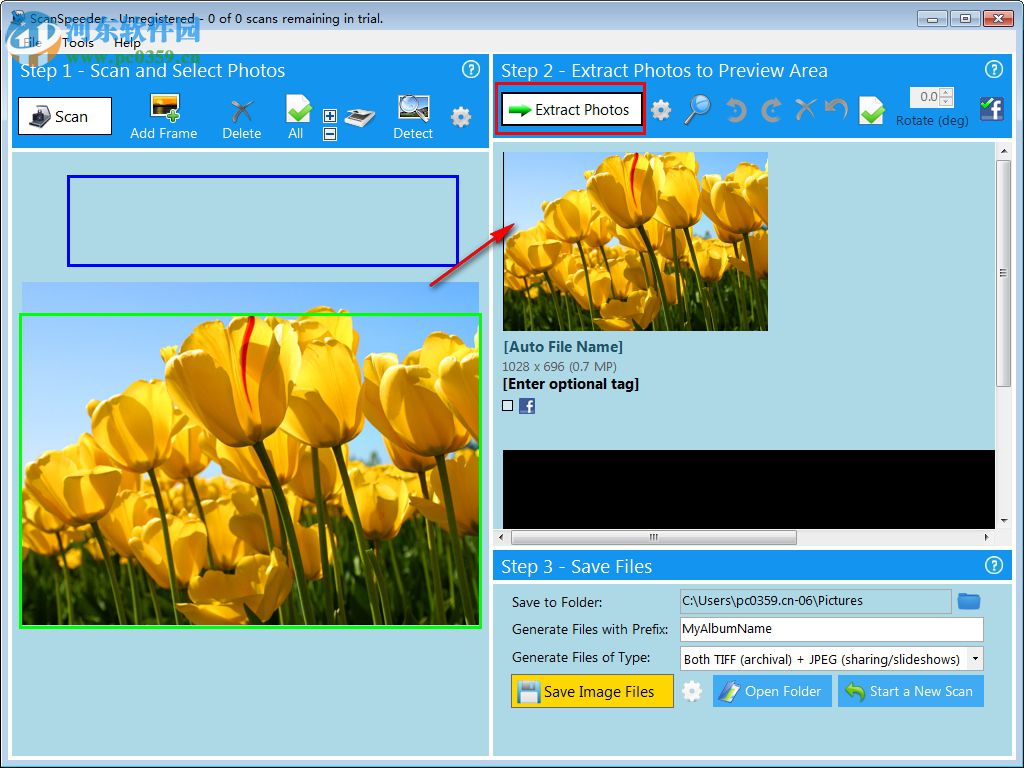Click the Rotate degrees value field

click(x=925, y=97)
